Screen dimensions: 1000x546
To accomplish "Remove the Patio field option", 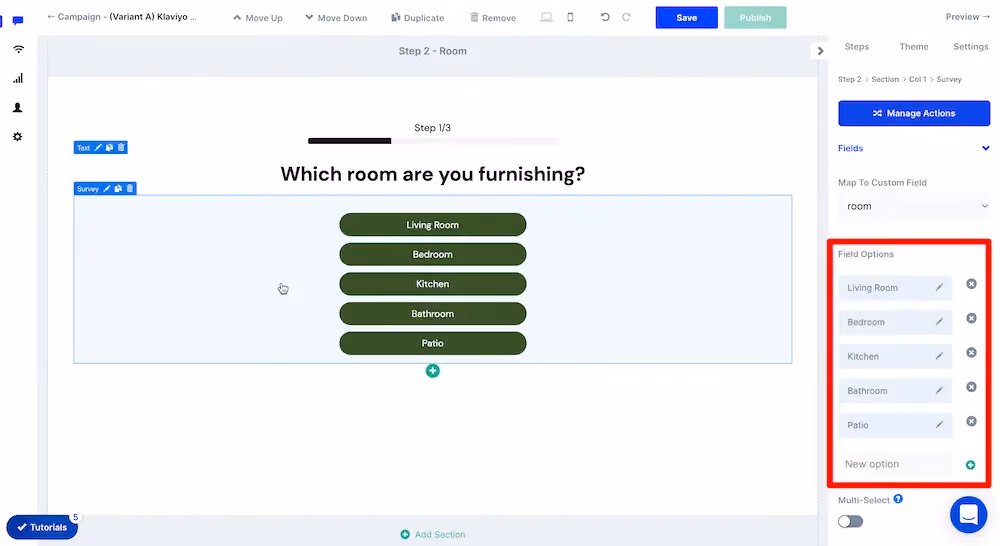I will (x=971, y=422).
